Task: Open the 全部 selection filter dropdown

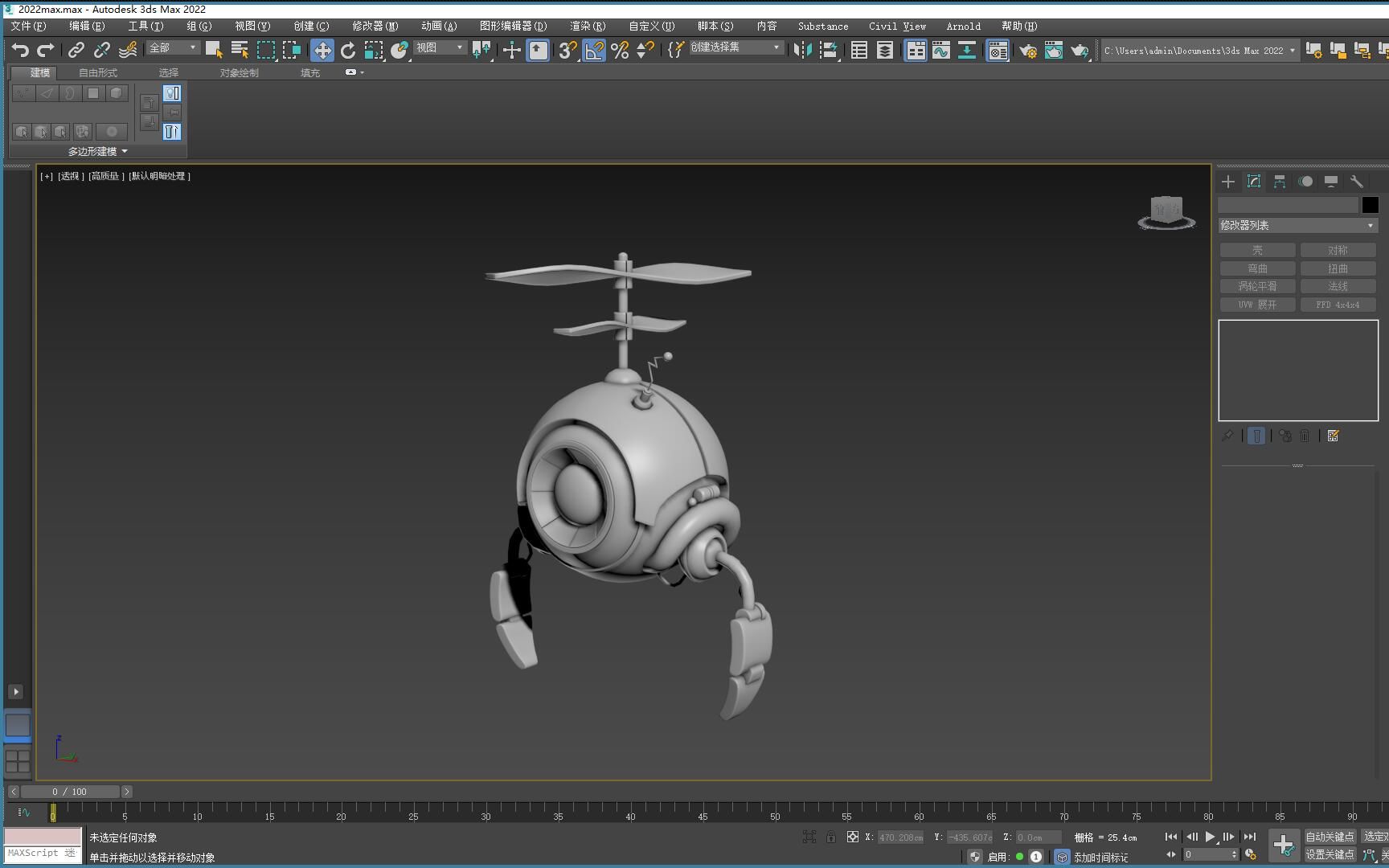Action: pyautogui.click(x=172, y=48)
